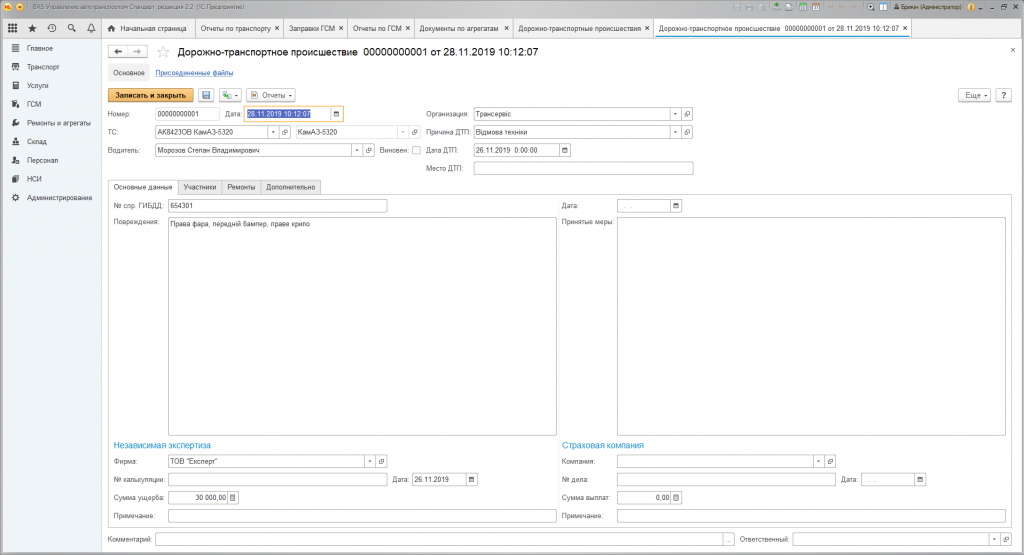Screen dimensions: 1024x555
Task: Expand the ТС vehicle dropdown
Action: point(273,132)
